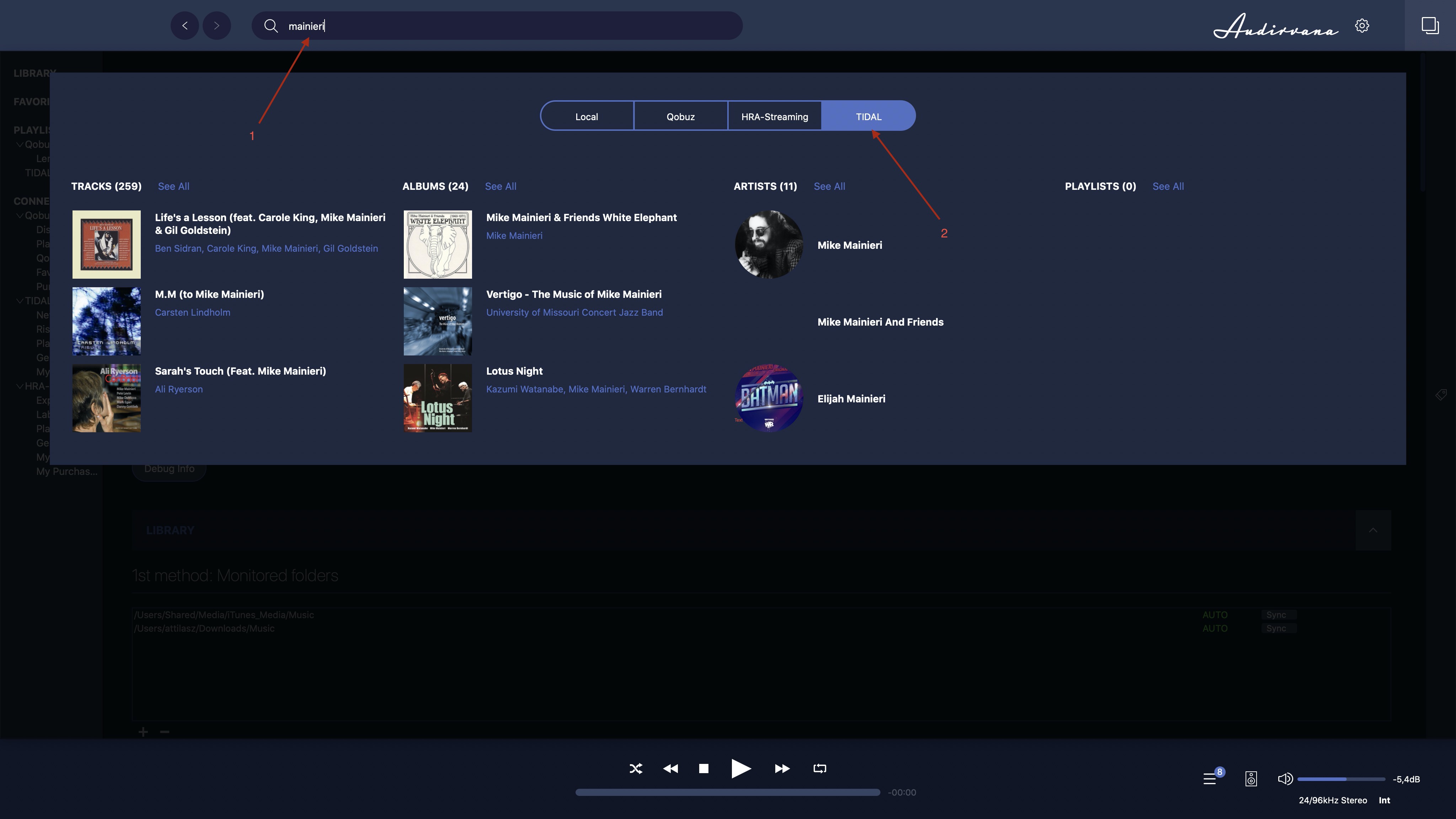
Task: Open Sarah's Touch track cover
Action: (106, 398)
